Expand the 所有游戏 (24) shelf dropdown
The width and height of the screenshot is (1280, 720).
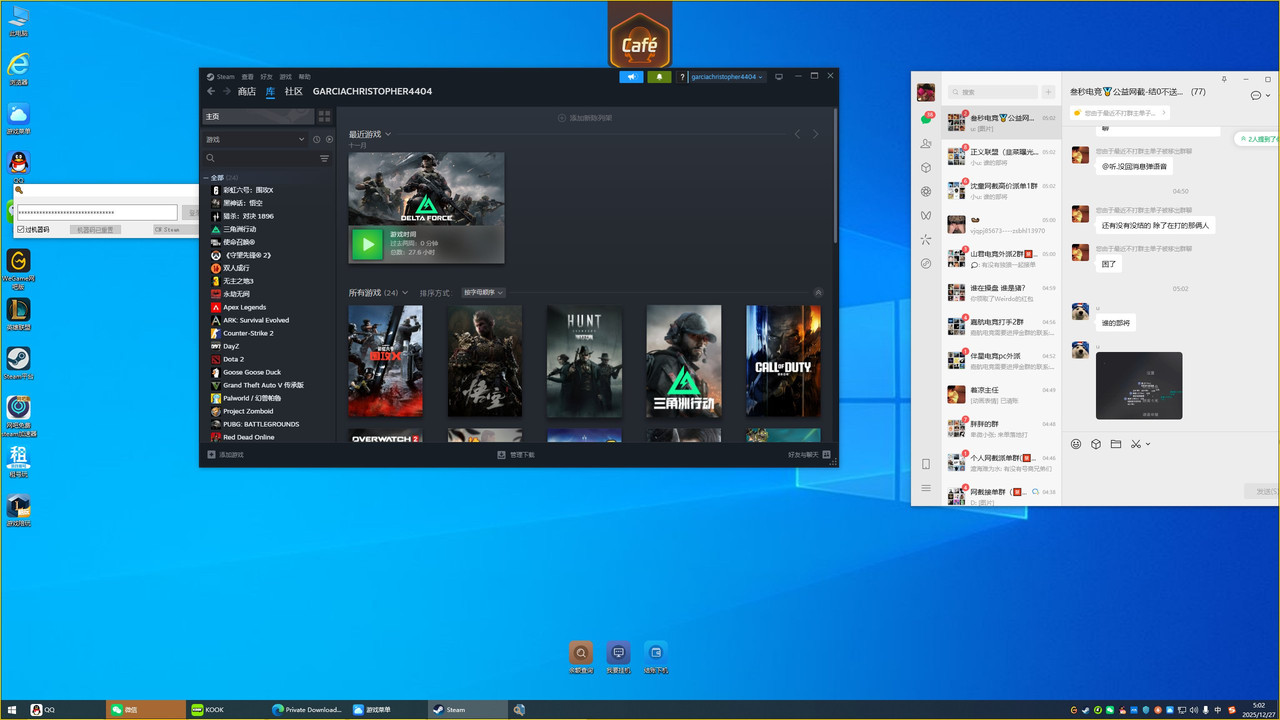(x=407, y=293)
